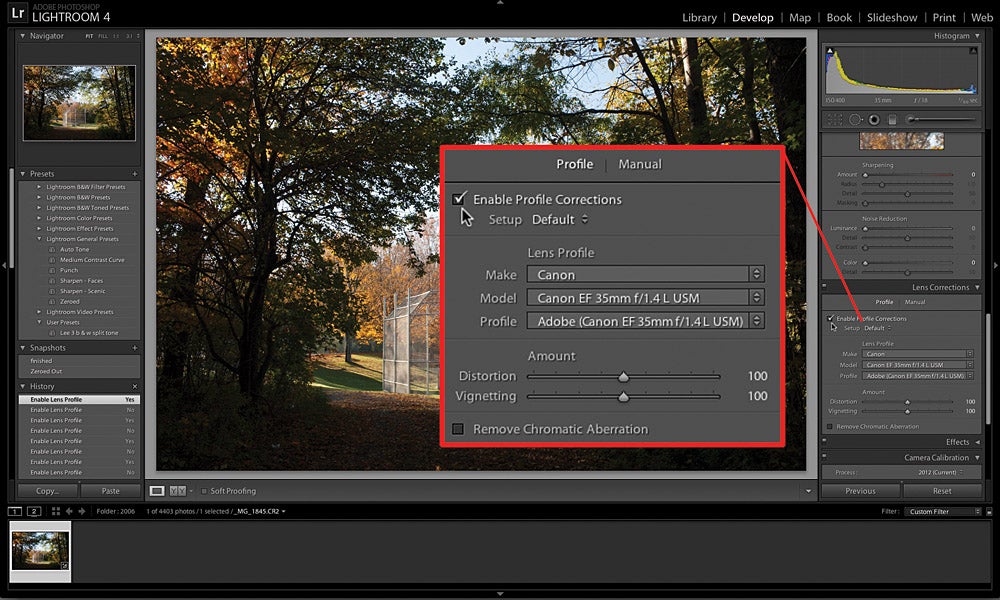
Task: Expand Lightroom B&W Filter Presets folder
Action: pyautogui.click(x=39, y=187)
